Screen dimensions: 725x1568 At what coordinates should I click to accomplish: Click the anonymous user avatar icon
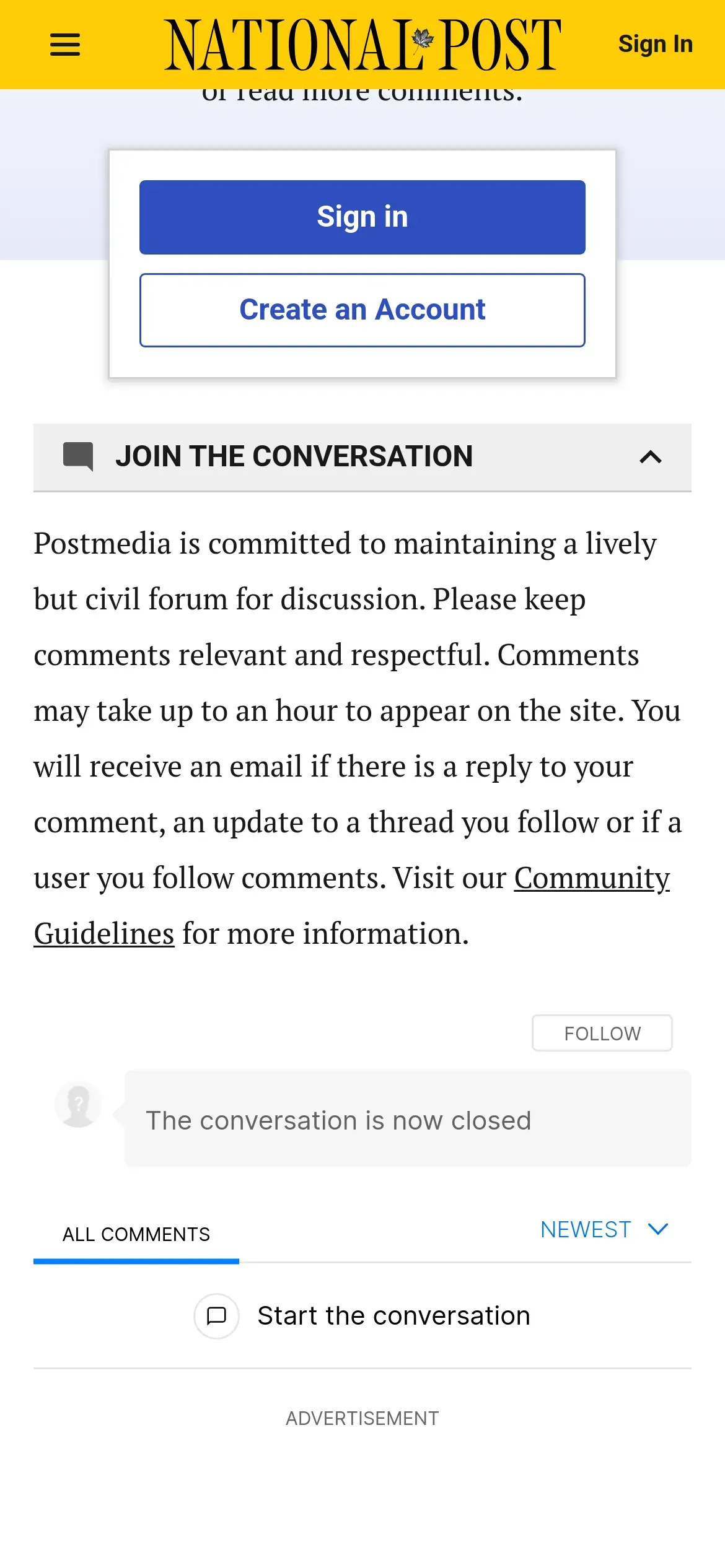[x=79, y=1104]
